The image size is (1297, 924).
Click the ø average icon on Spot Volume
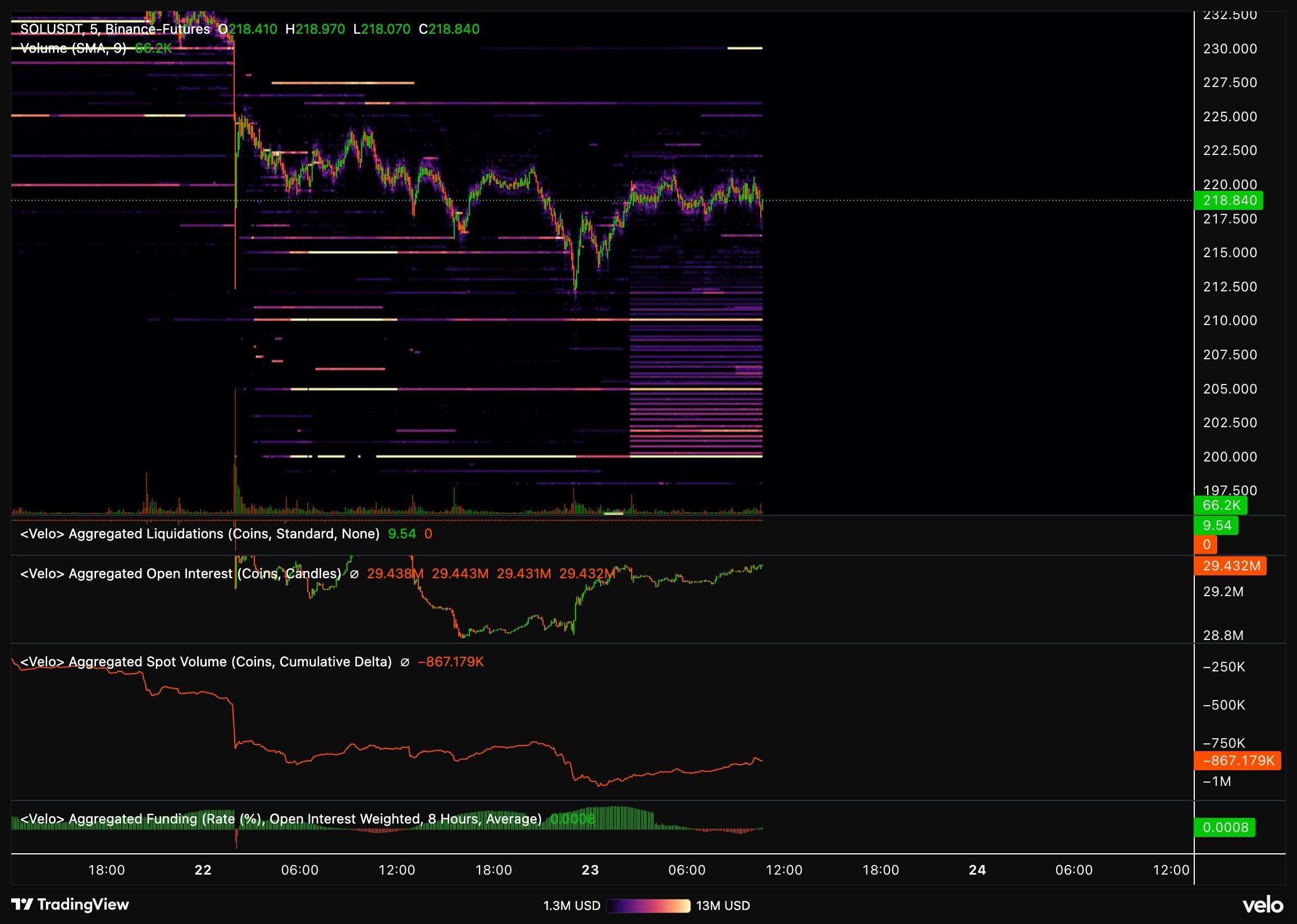405,662
